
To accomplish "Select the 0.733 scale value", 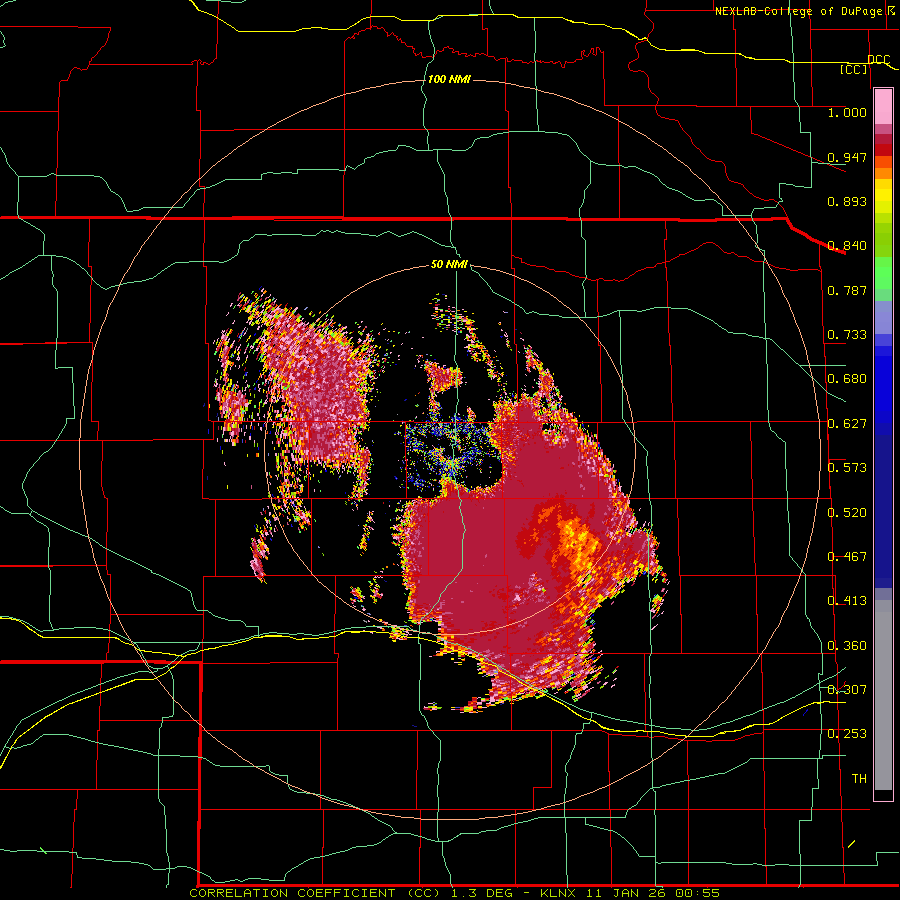I will tap(847, 335).
